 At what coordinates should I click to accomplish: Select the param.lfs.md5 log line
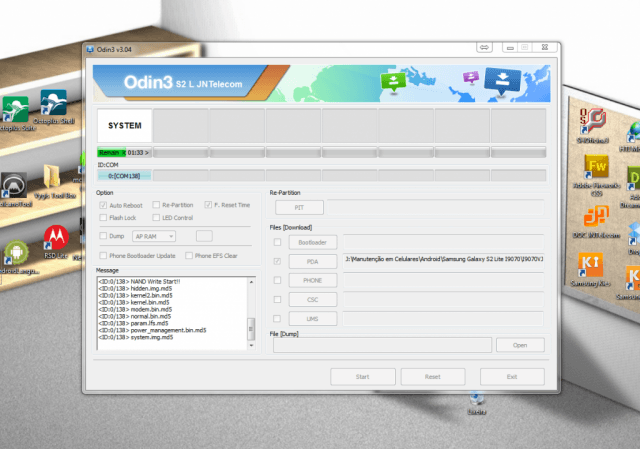pos(133,323)
